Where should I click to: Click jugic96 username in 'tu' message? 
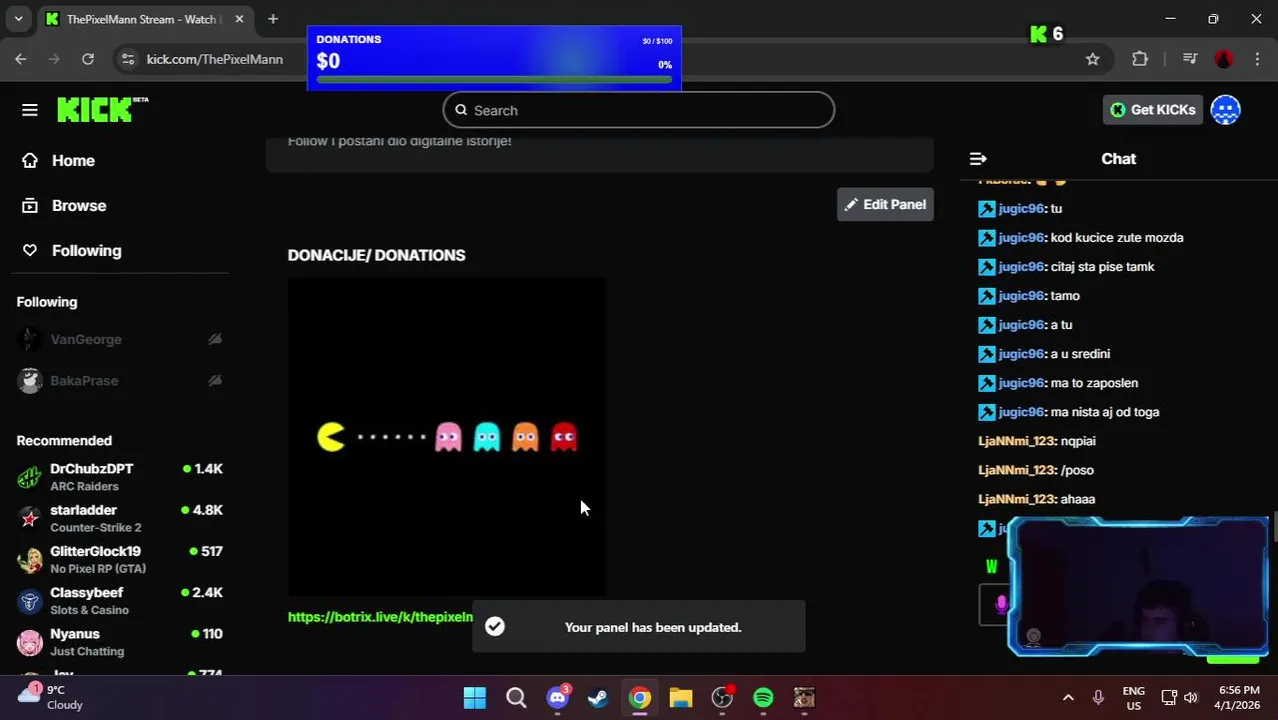pos(1021,209)
